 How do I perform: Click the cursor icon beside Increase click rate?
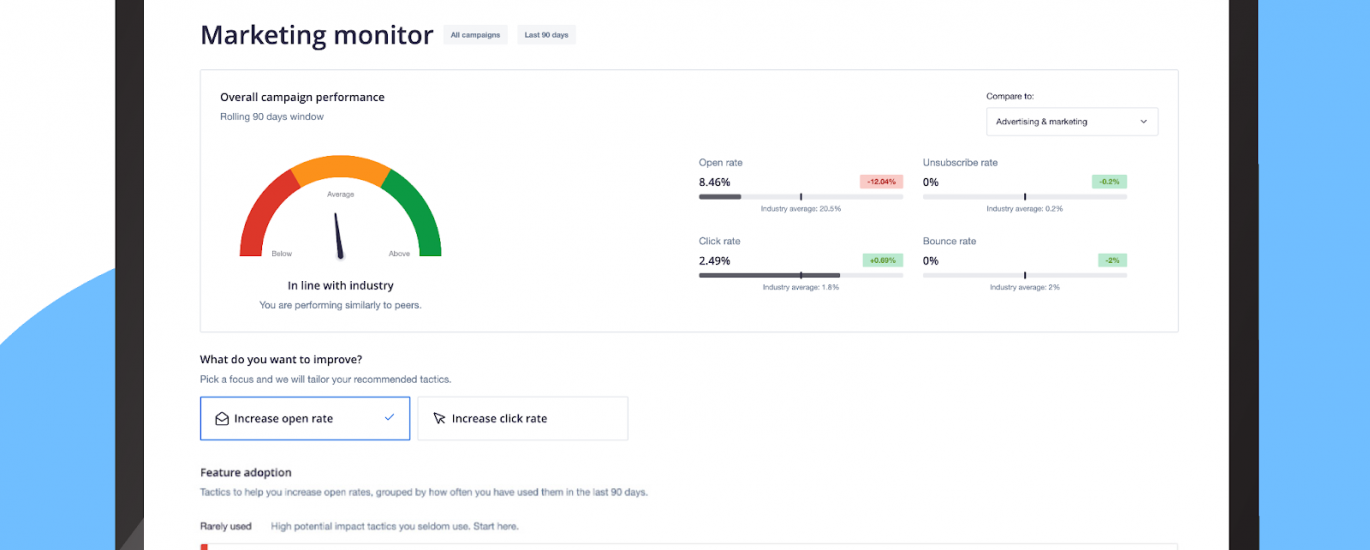pyautogui.click(x=439, y=419)
